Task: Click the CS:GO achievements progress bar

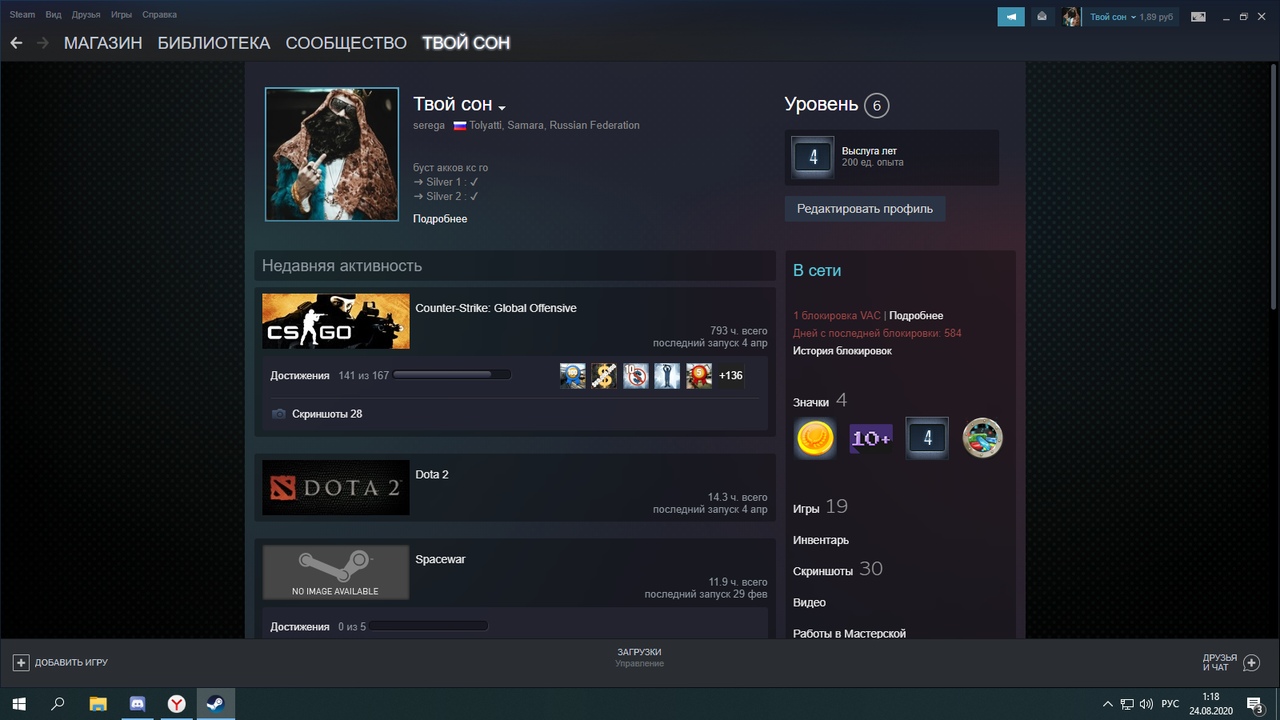Action: [x=452, y=375]
